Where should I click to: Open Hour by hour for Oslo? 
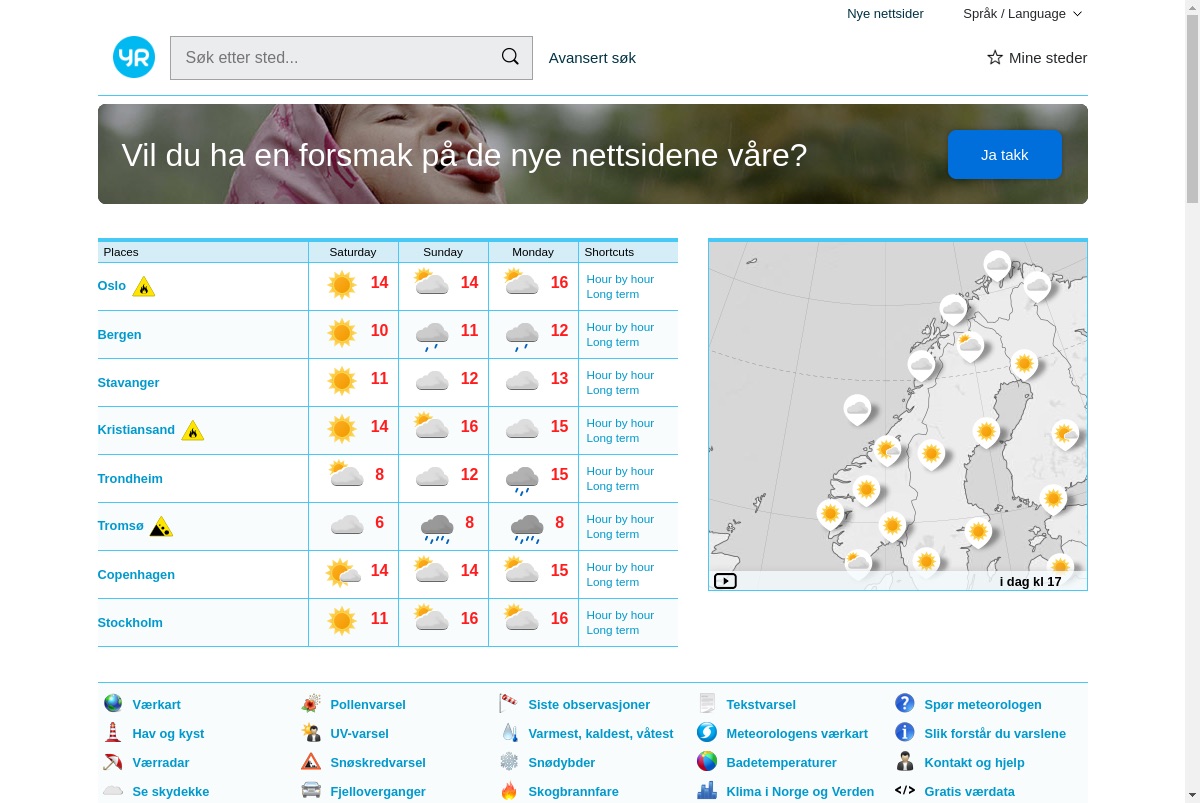(x=620, y=279)
